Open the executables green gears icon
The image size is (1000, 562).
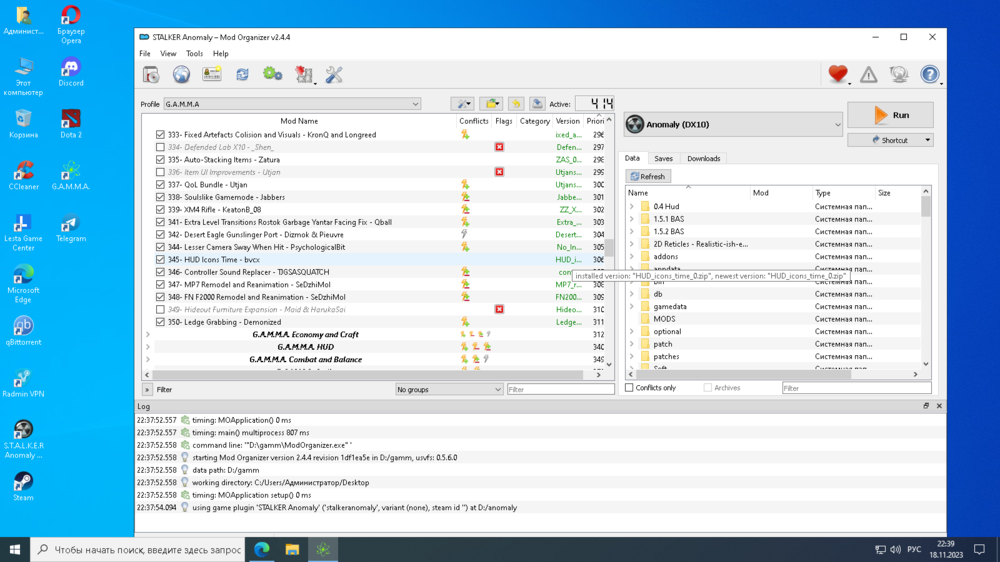(x=272, y=75)
